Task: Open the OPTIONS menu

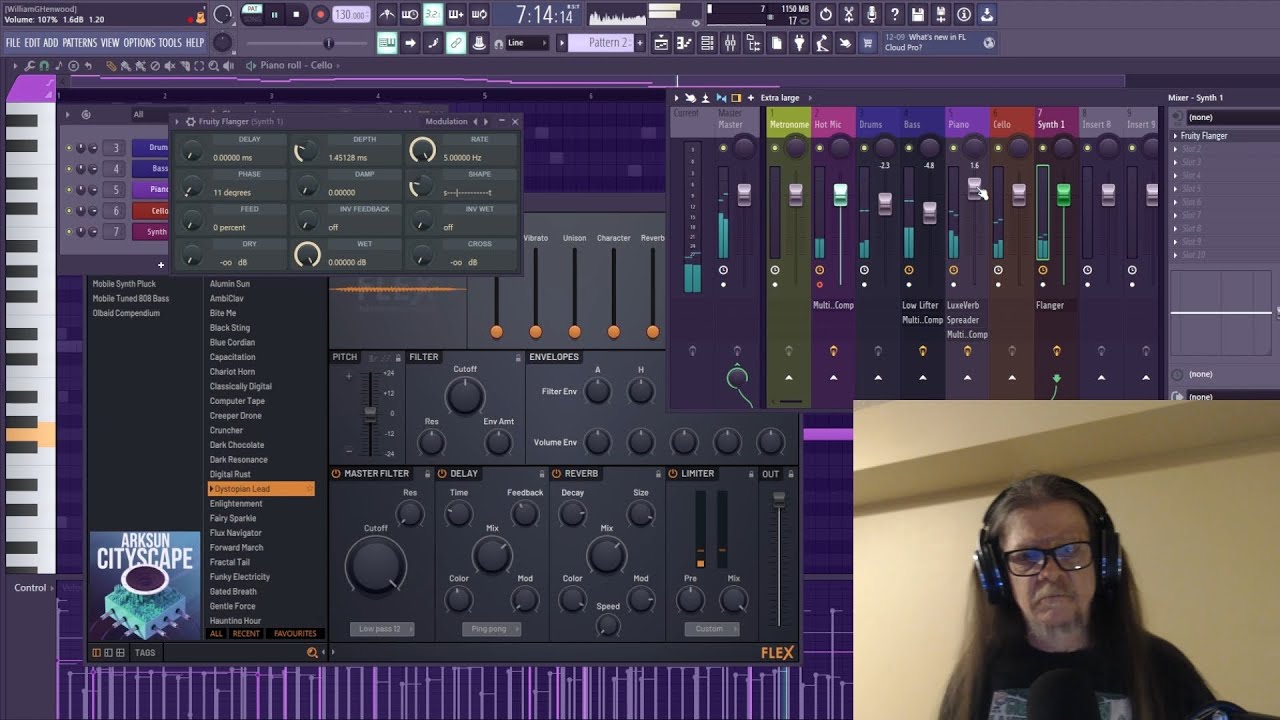Action: coord(139,43)
